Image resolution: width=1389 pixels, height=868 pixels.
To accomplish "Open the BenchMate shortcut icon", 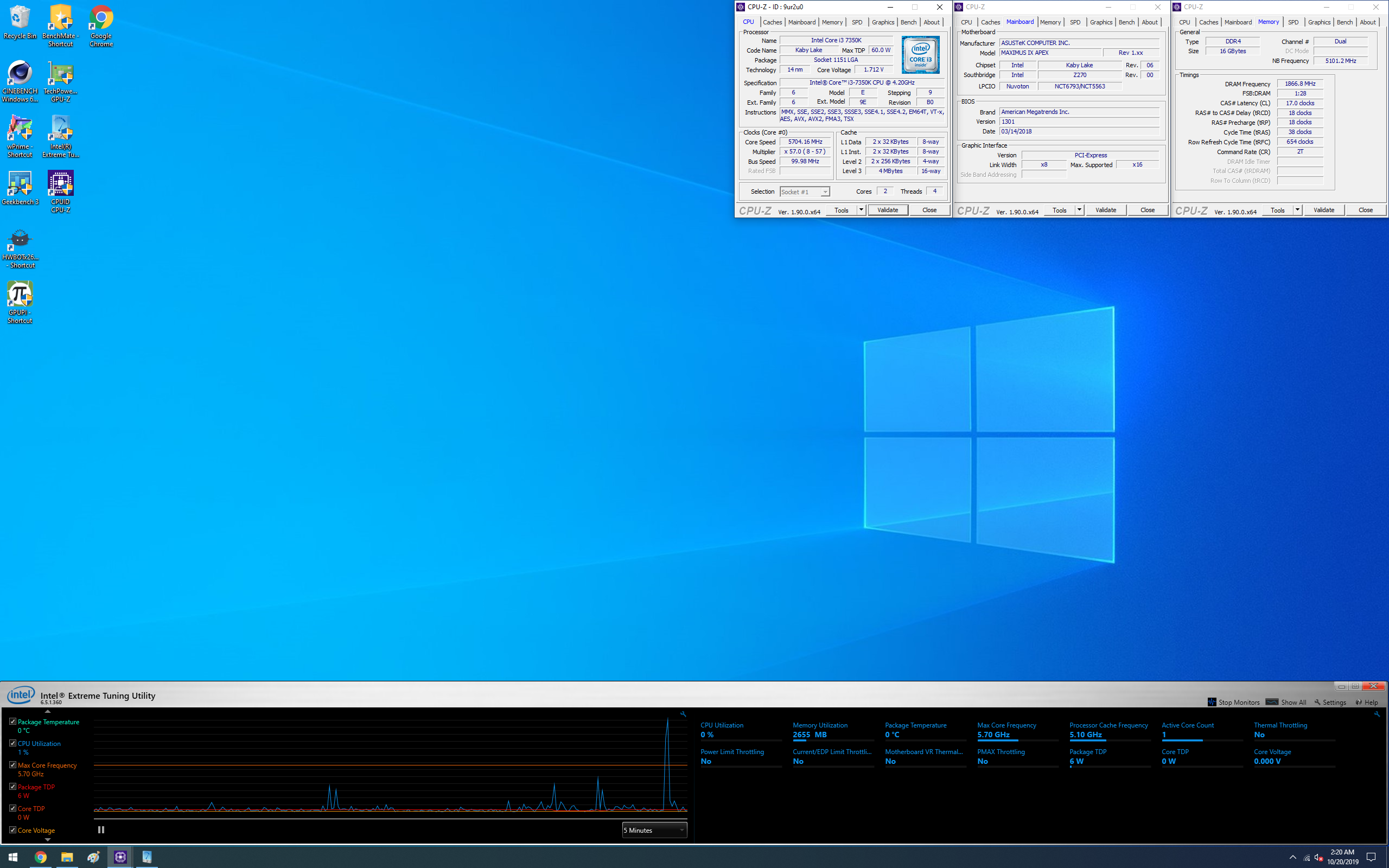I will pyautogui.click(x=60, y=25).
